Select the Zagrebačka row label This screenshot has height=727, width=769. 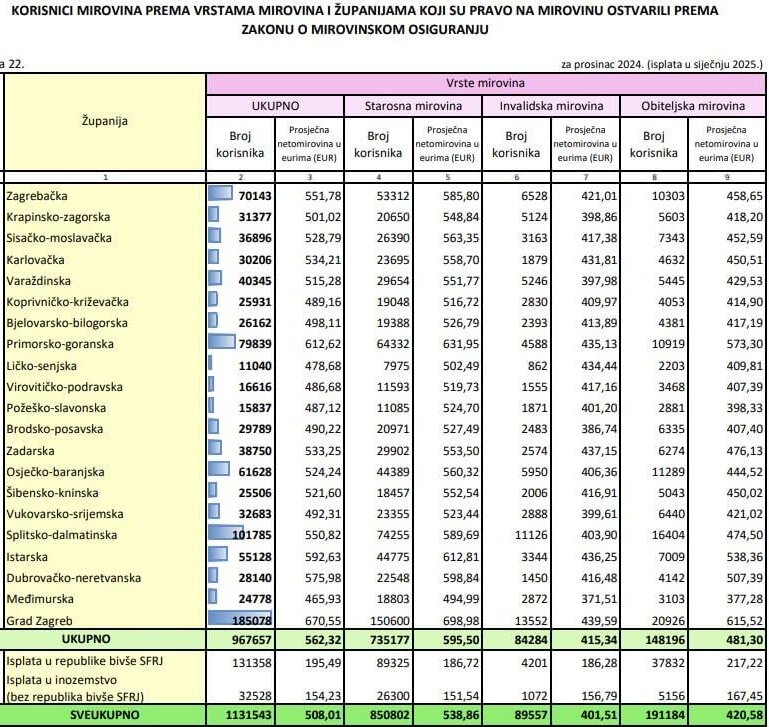click(44, 196)
